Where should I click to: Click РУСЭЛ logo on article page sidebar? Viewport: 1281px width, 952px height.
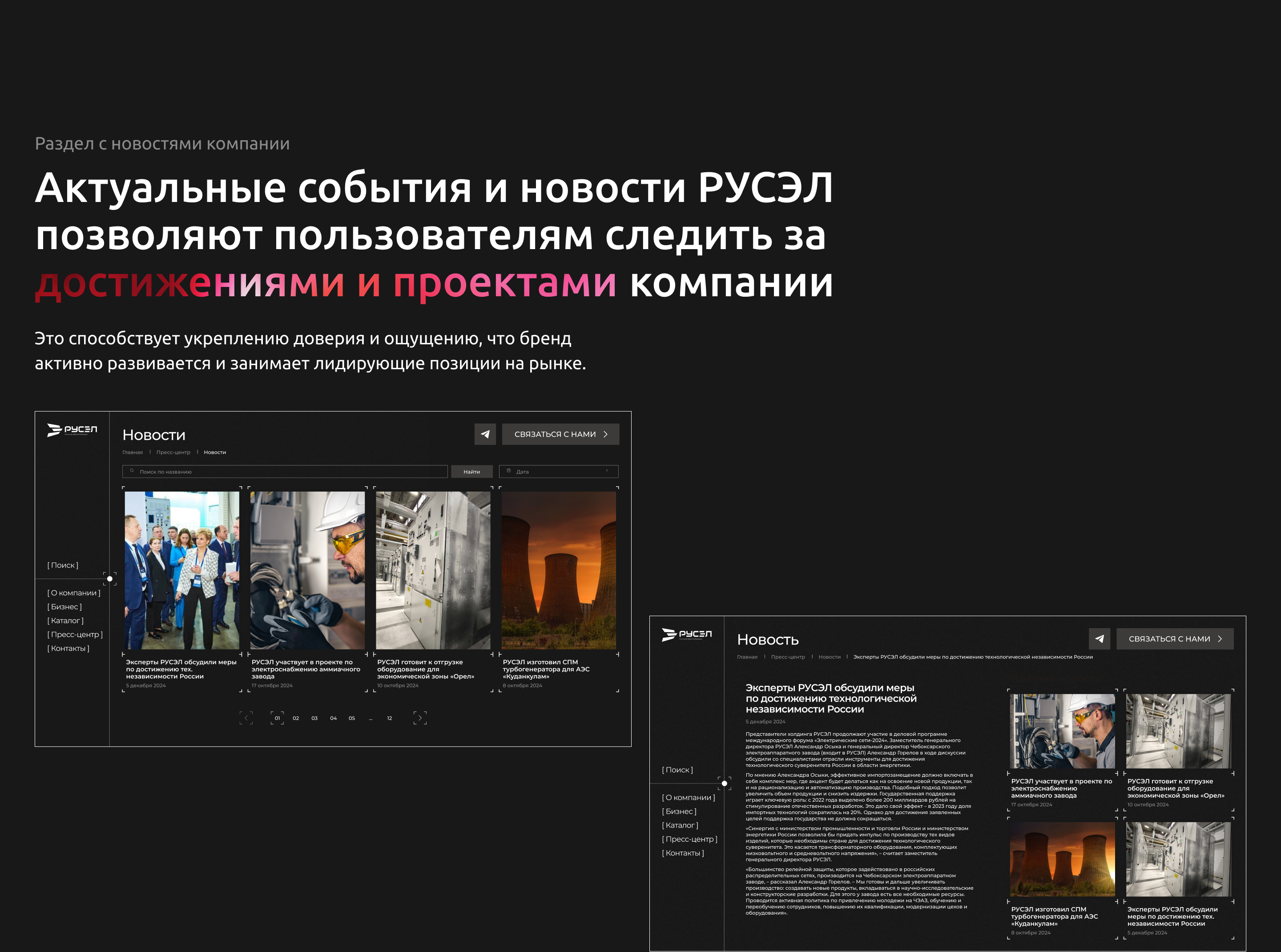[686, 634]
